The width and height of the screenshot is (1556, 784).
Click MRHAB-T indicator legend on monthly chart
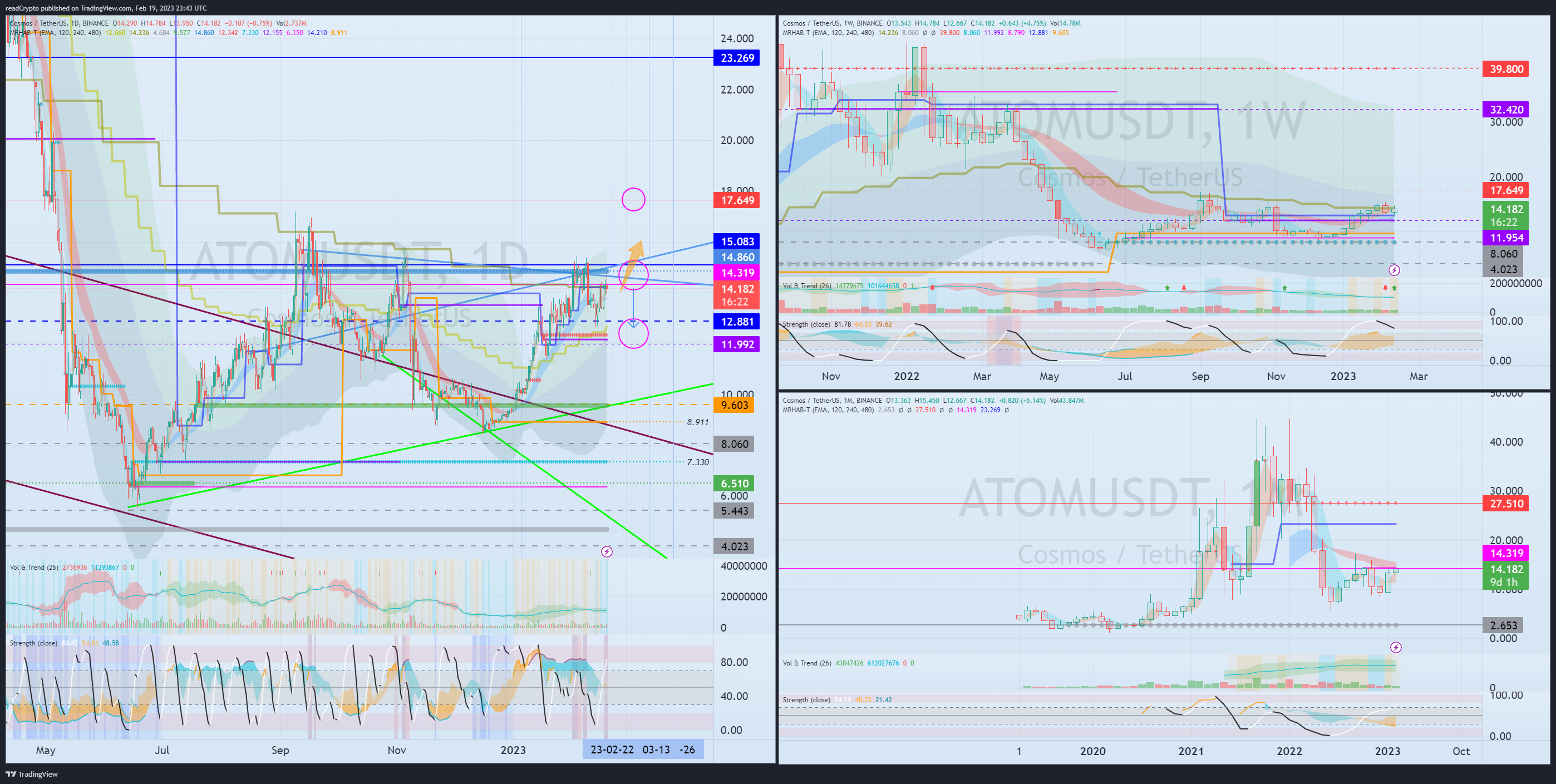click(x=828, y=410)
